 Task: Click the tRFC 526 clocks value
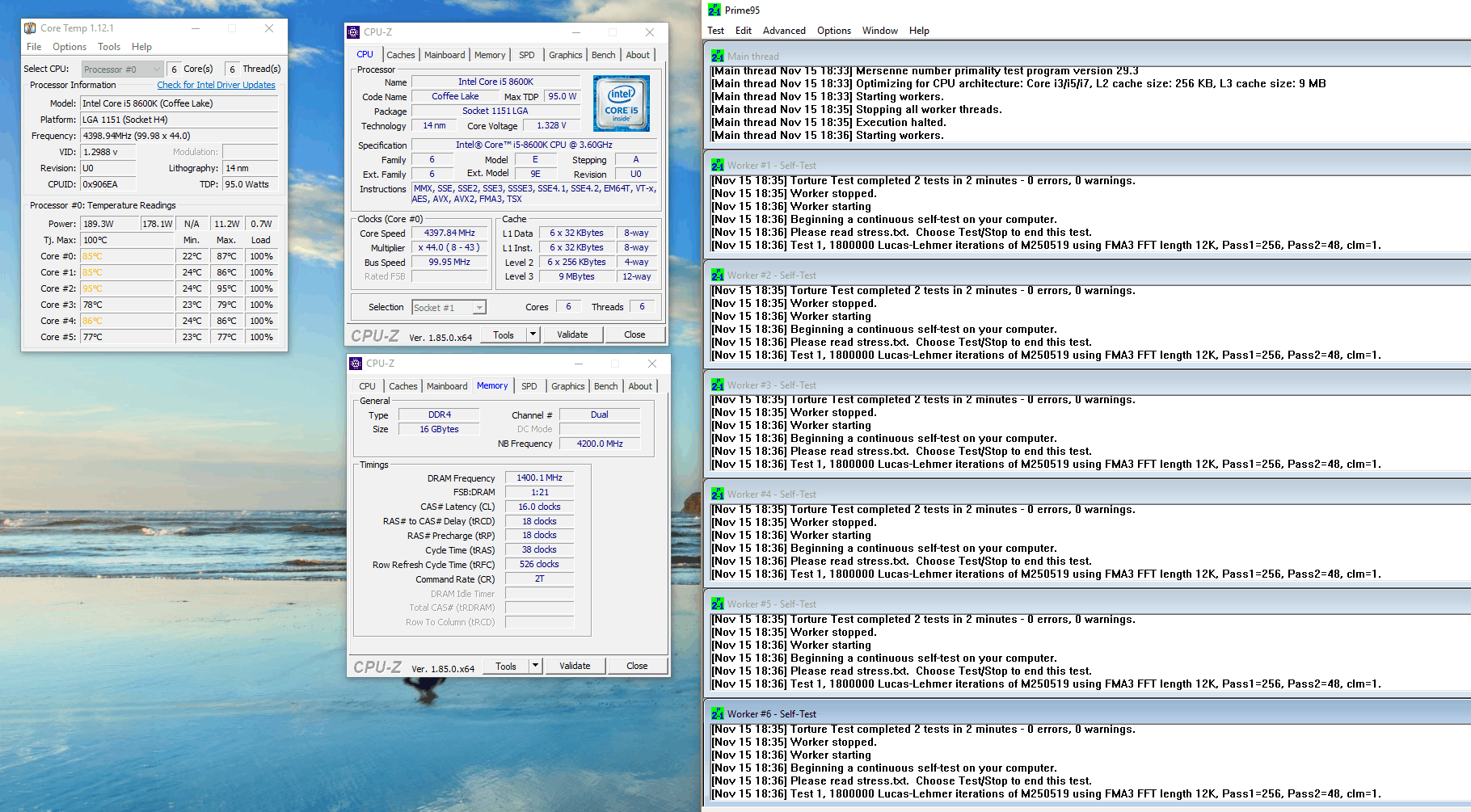coord(539,564)
